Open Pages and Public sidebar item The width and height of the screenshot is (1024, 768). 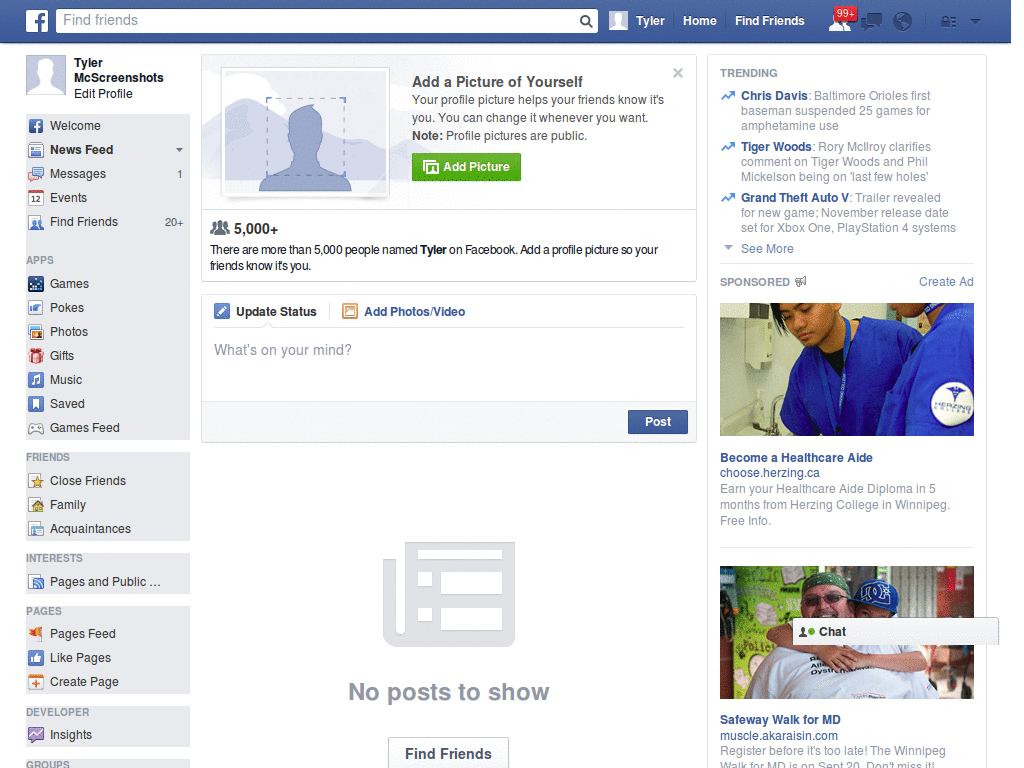coord(108,582)
